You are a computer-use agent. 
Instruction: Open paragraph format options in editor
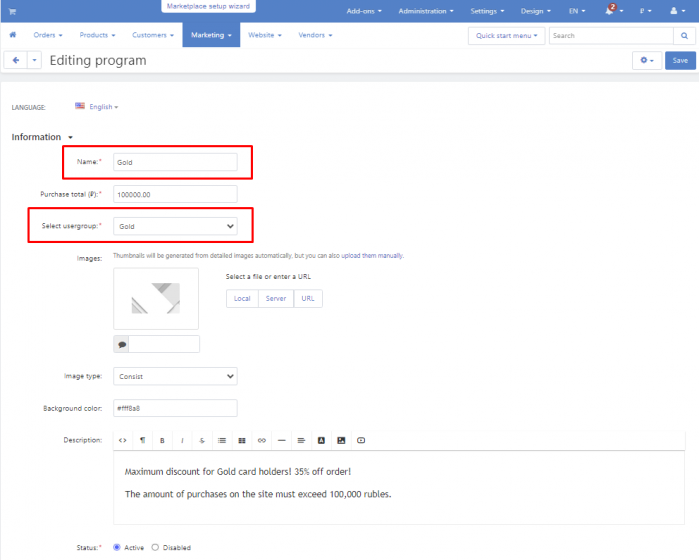click(x=142, y=440)
